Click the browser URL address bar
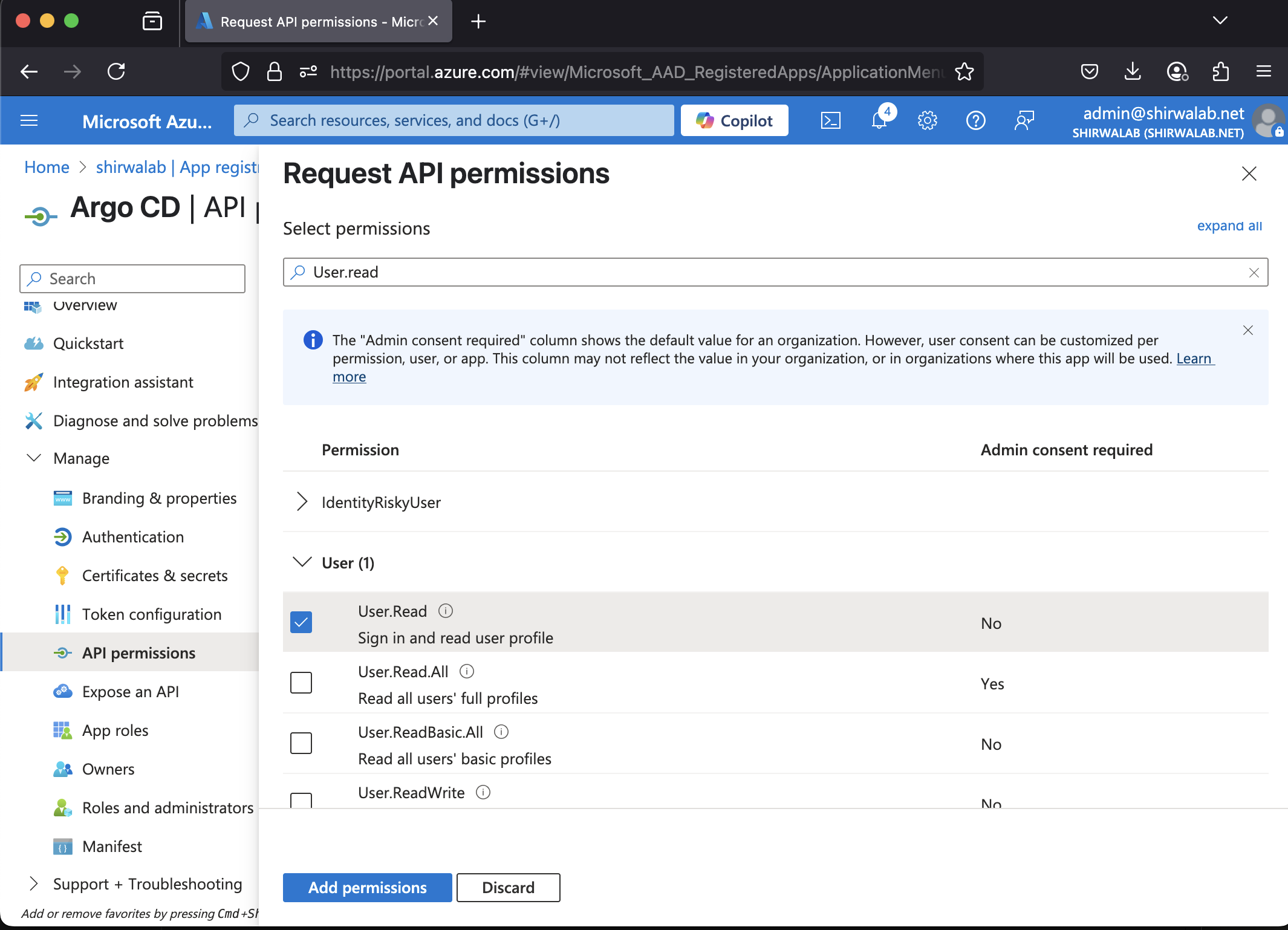Image resolution: width=1288 pixels, height=930 pixels. click(x=638, y=72)
